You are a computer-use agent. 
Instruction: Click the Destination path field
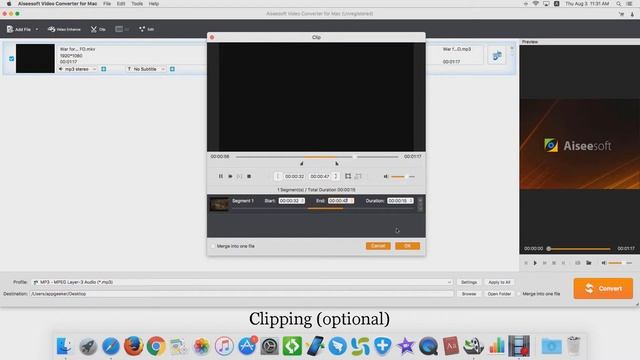point(242,294)
